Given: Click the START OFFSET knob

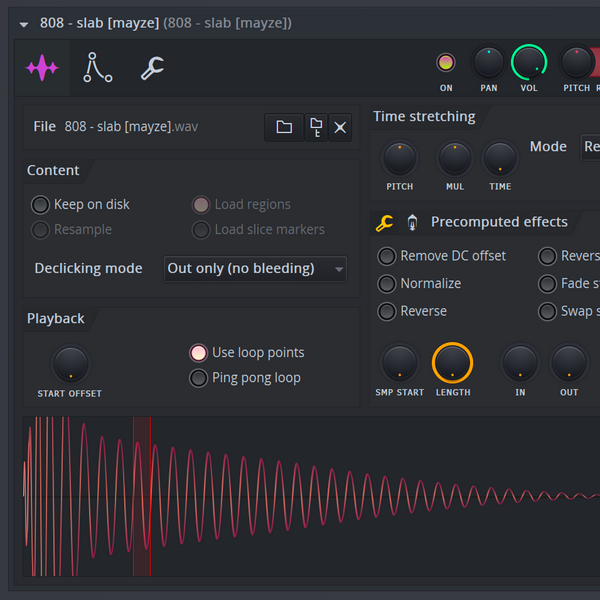Looking at the screenshot, I should (71, 364).
